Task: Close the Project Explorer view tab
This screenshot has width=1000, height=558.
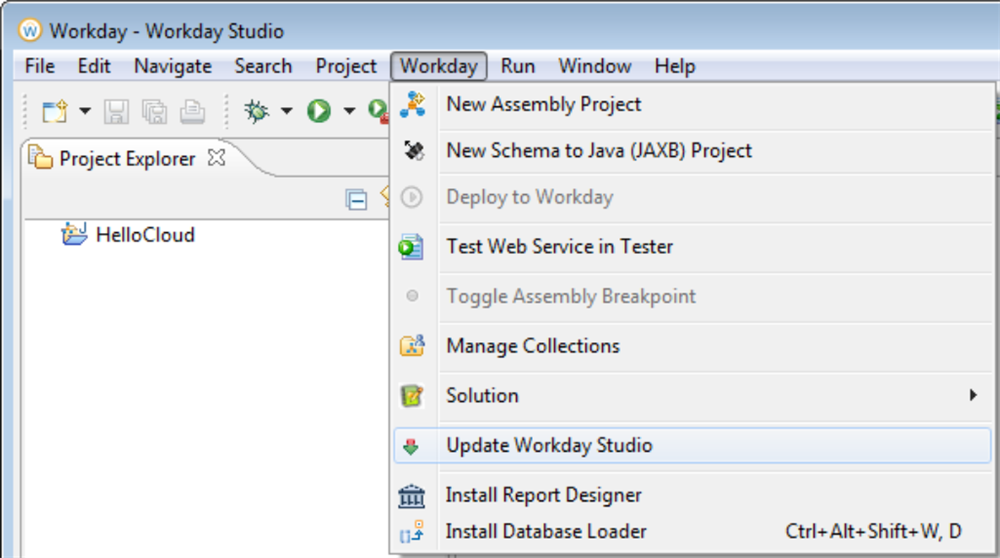Action: click(217, 158)
